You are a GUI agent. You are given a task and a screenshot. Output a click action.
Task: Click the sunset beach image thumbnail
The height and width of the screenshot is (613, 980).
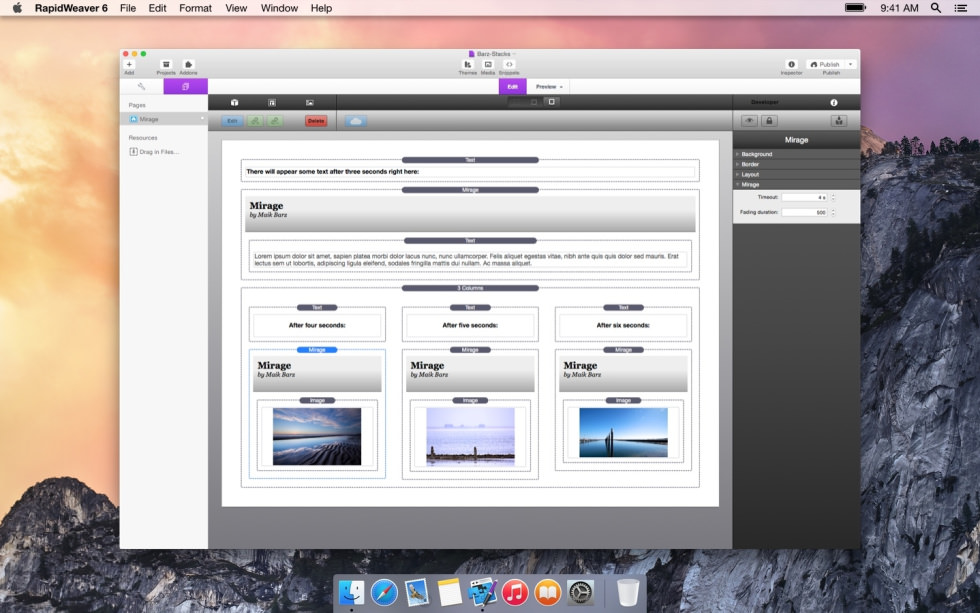point(317,436)
